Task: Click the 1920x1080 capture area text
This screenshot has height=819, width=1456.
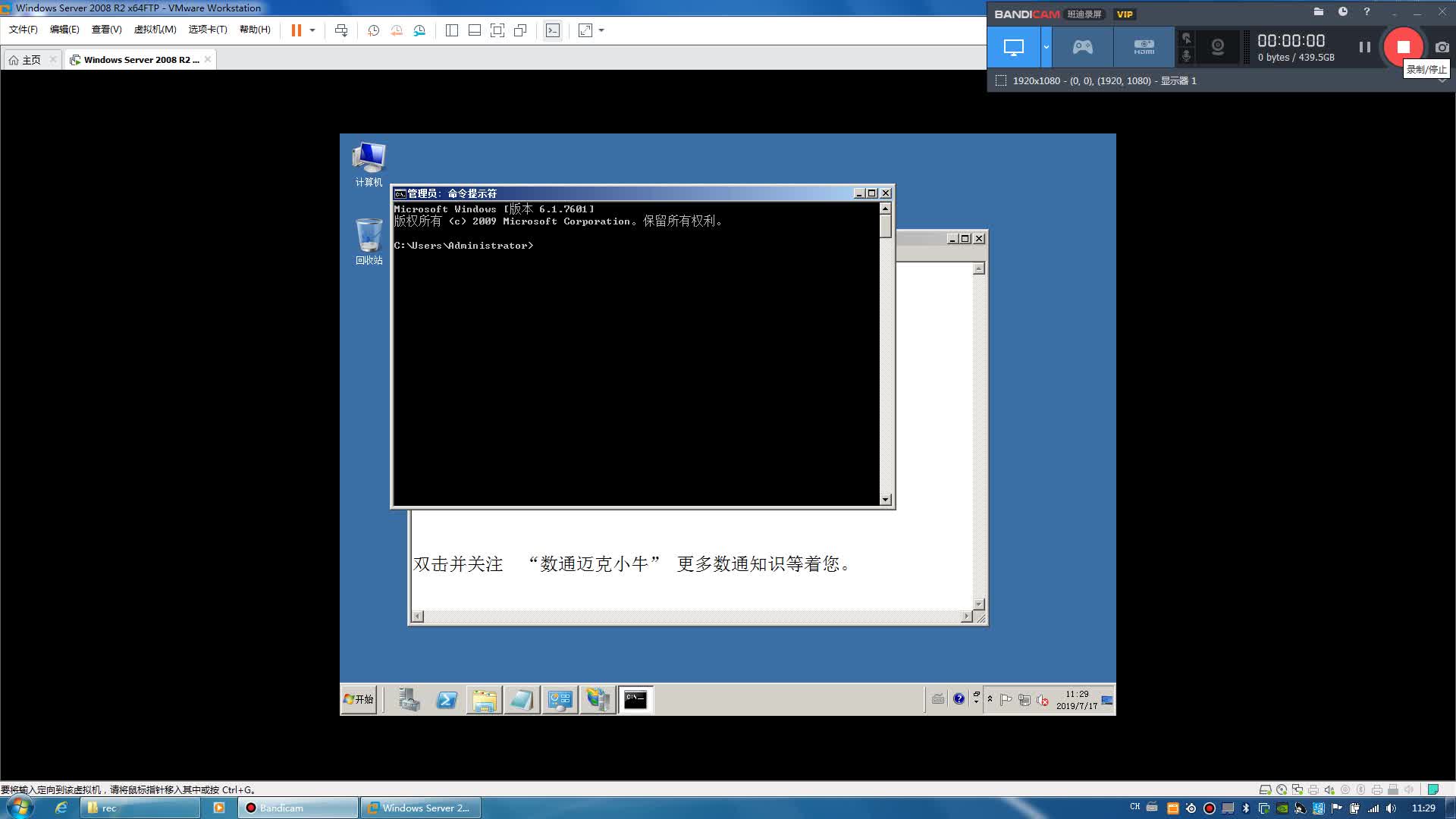Action: tap(1104, 80)
